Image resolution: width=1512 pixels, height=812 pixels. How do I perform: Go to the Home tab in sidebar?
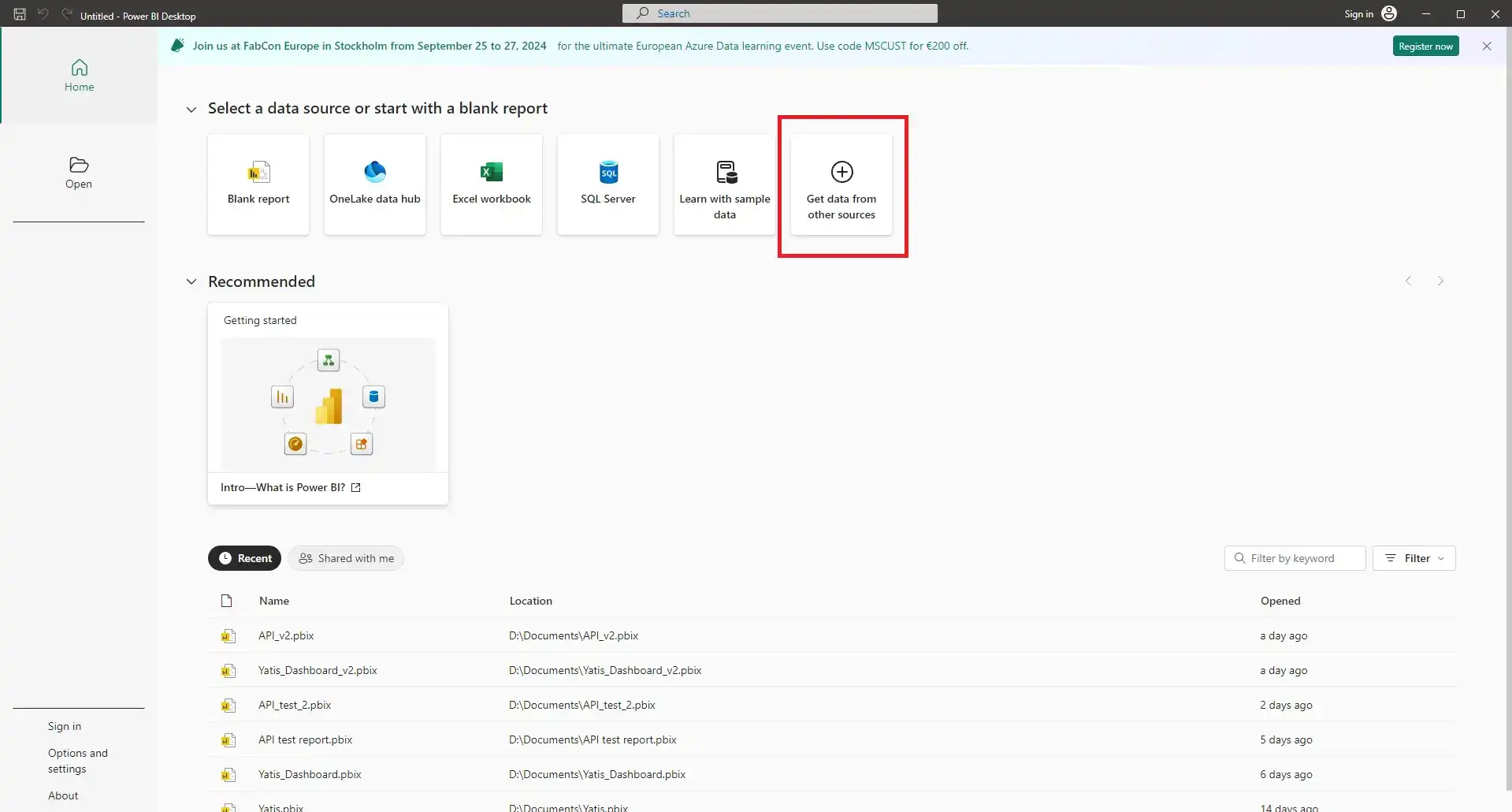pos(79,75)
